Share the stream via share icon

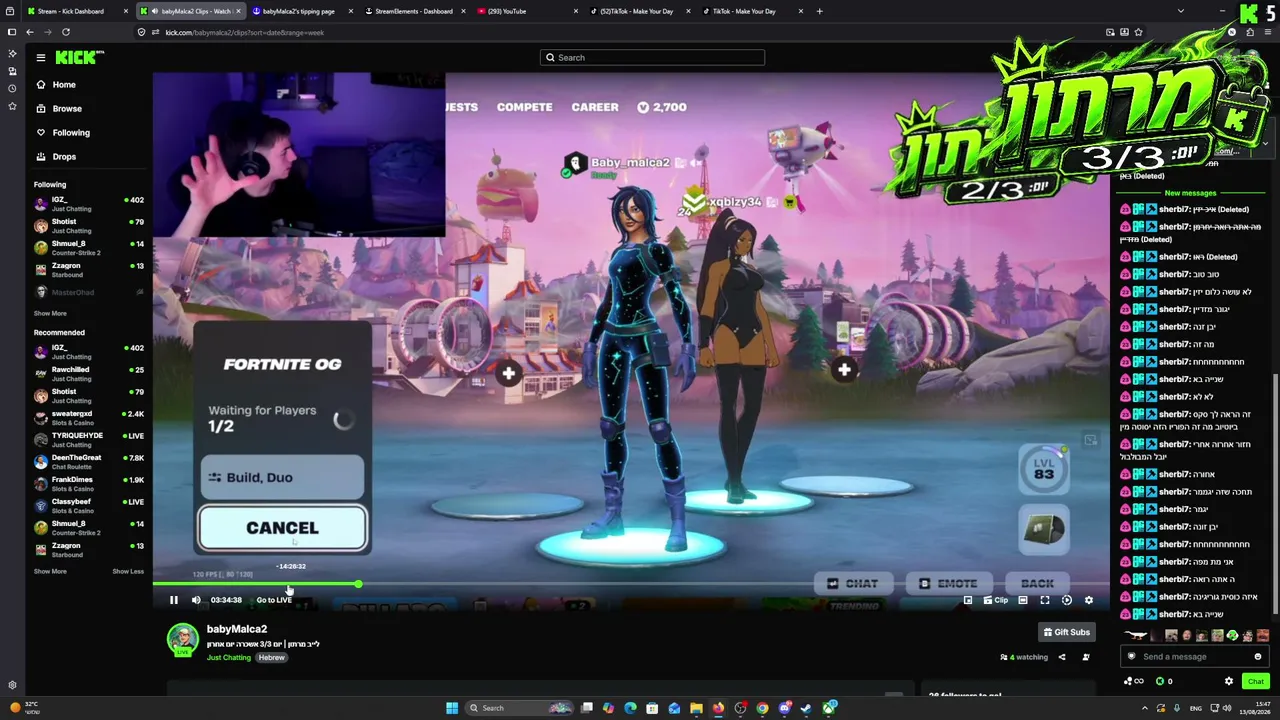tap(1062, 657)
